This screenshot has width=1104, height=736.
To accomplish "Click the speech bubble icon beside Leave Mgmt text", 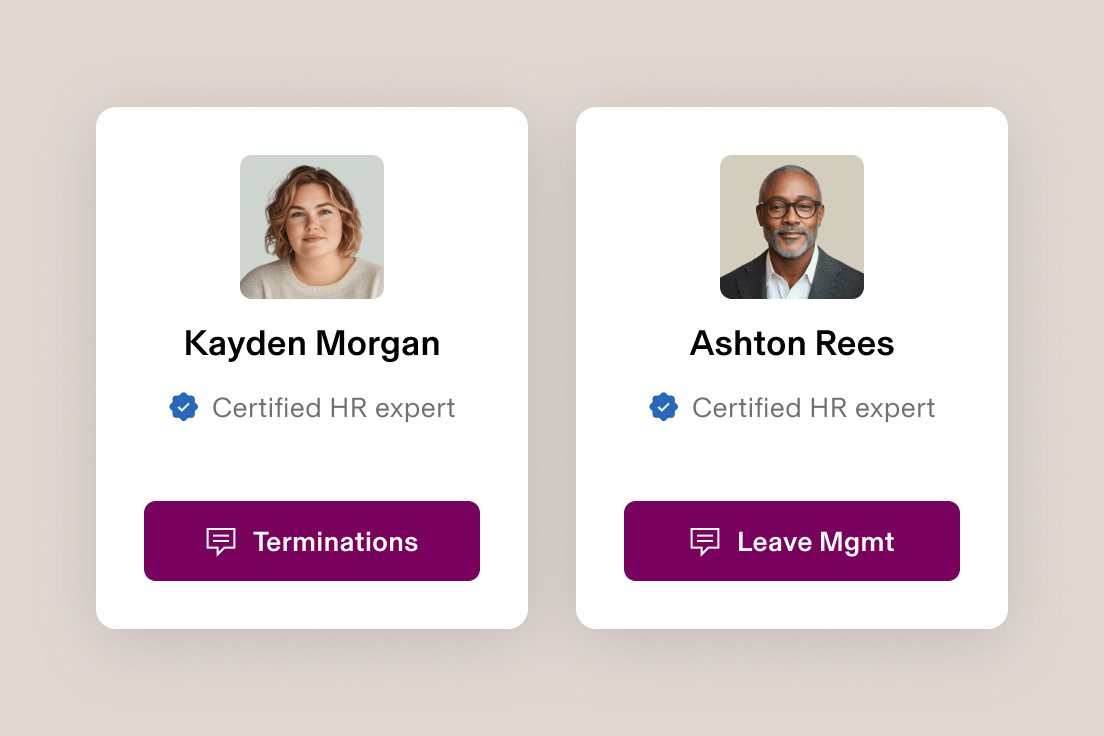I will tap(703, 541).
